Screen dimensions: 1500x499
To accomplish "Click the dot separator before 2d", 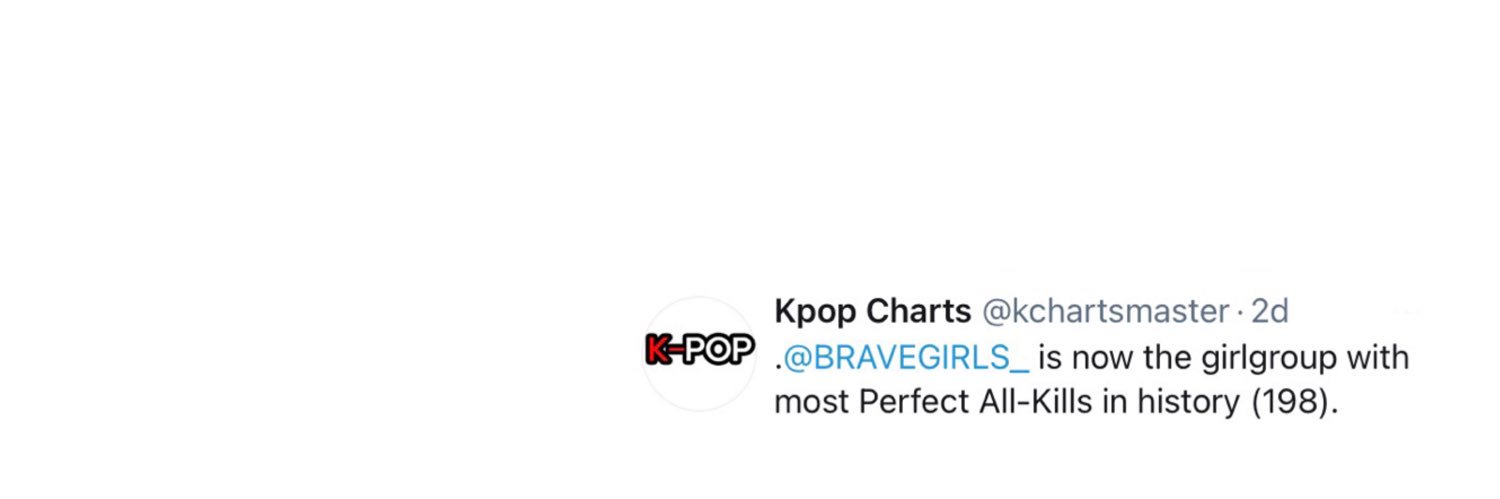I will pyautogui.click(x=1240, y=313).
